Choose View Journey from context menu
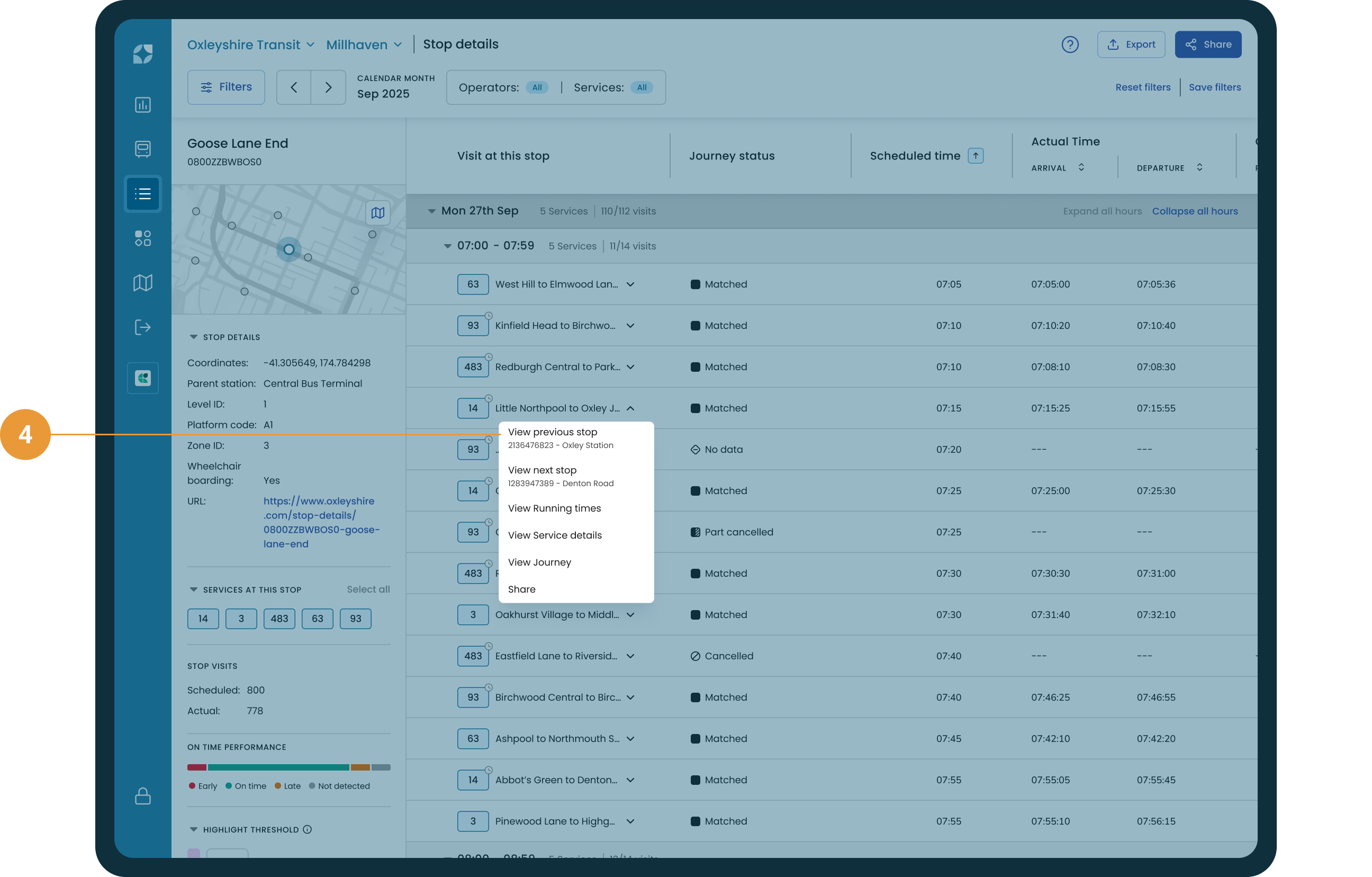The width and height of the screenshot is (1372, 877). (x=539, y=562)
